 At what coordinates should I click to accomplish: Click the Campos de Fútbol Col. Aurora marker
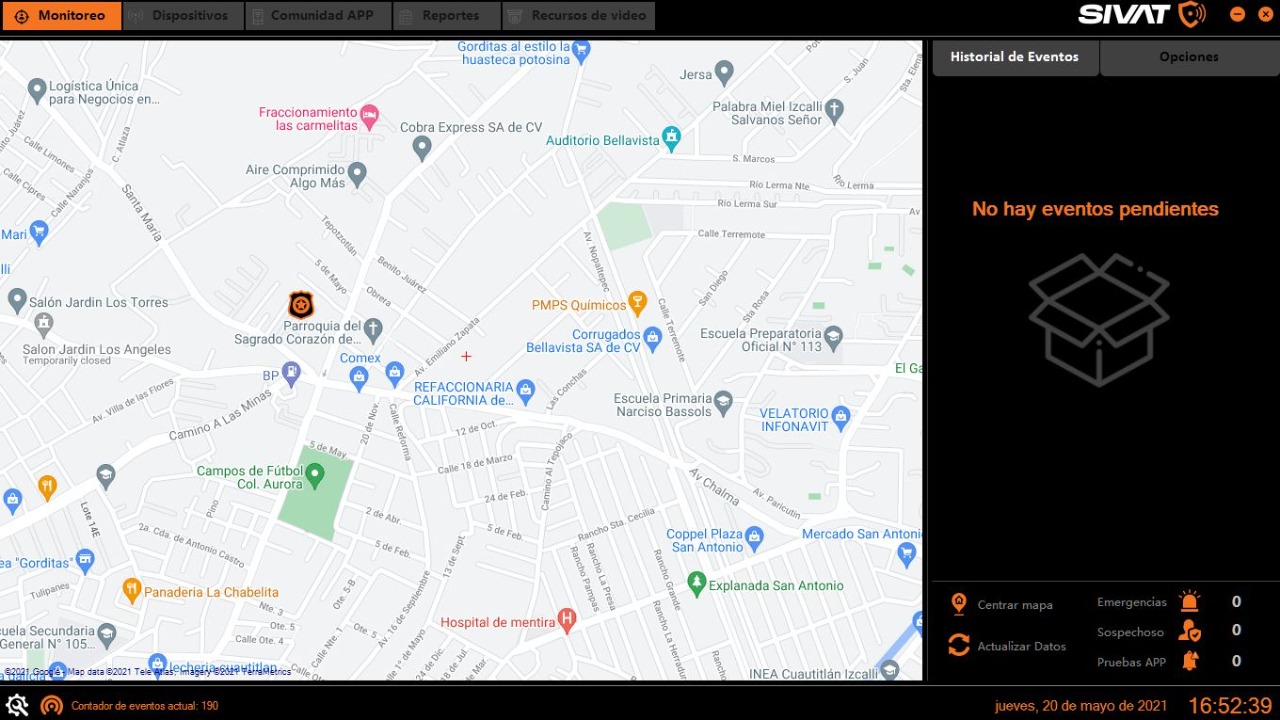315,475
